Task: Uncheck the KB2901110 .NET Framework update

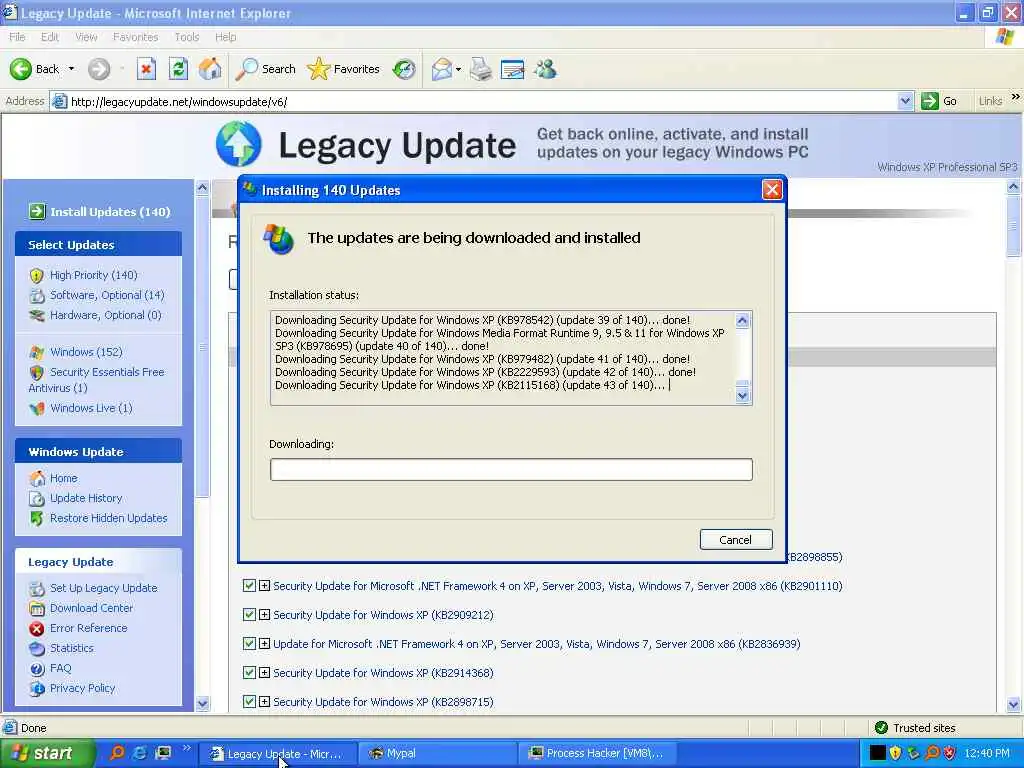Action: click(249, 586)
